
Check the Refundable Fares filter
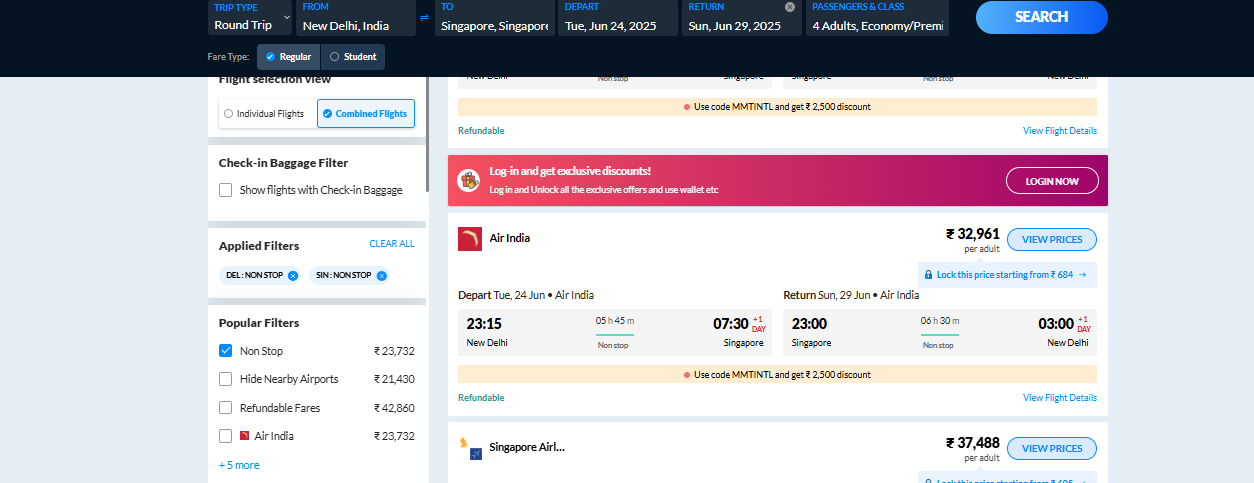pyautogui.click(x=226, y=408)
